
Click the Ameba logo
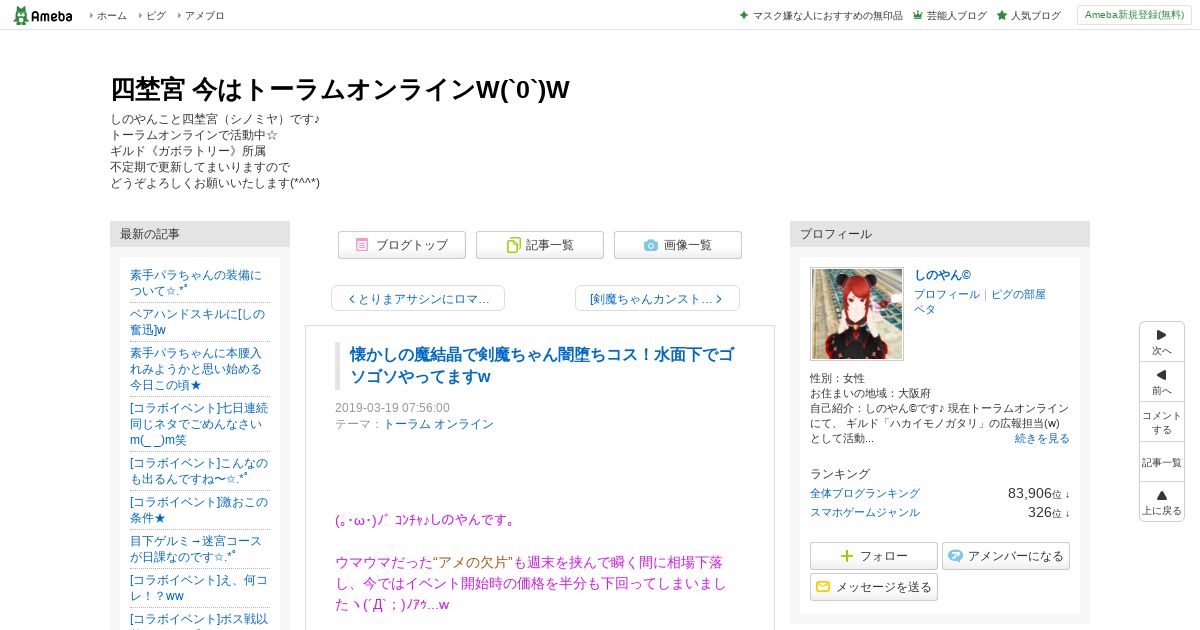pyautogui.click(x=42, y=15)
